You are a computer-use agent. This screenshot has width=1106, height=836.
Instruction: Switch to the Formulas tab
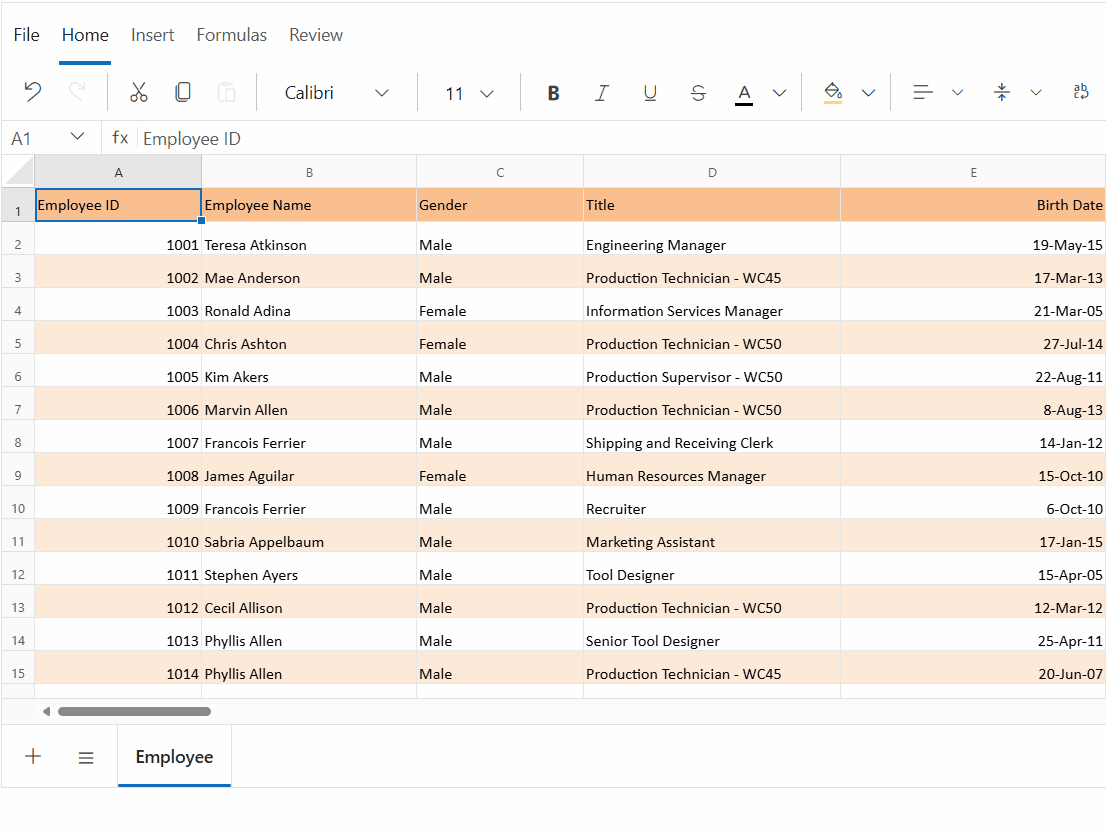point(232,35)
